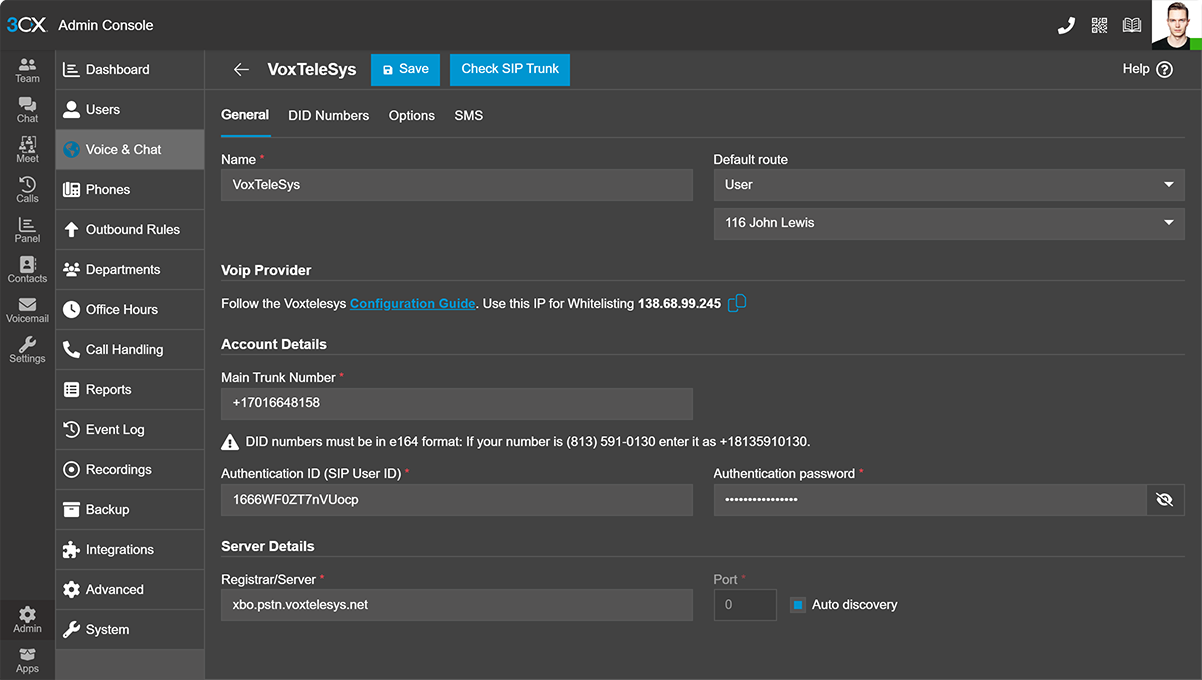Open Dashboard in the admin menu
1202x680 pixels.
(x=130, y=70)
